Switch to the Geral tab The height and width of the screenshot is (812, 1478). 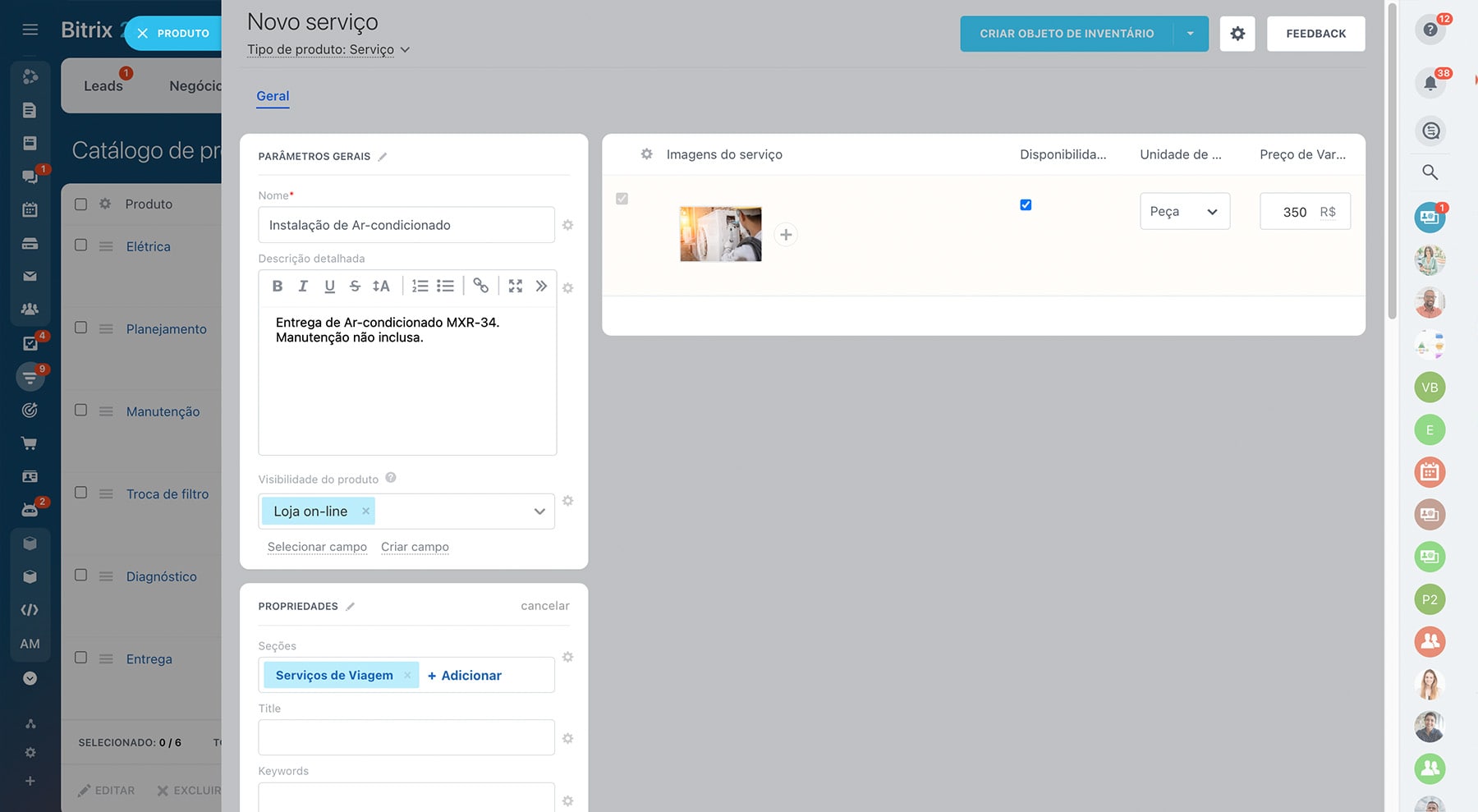(x=273, y=96)
